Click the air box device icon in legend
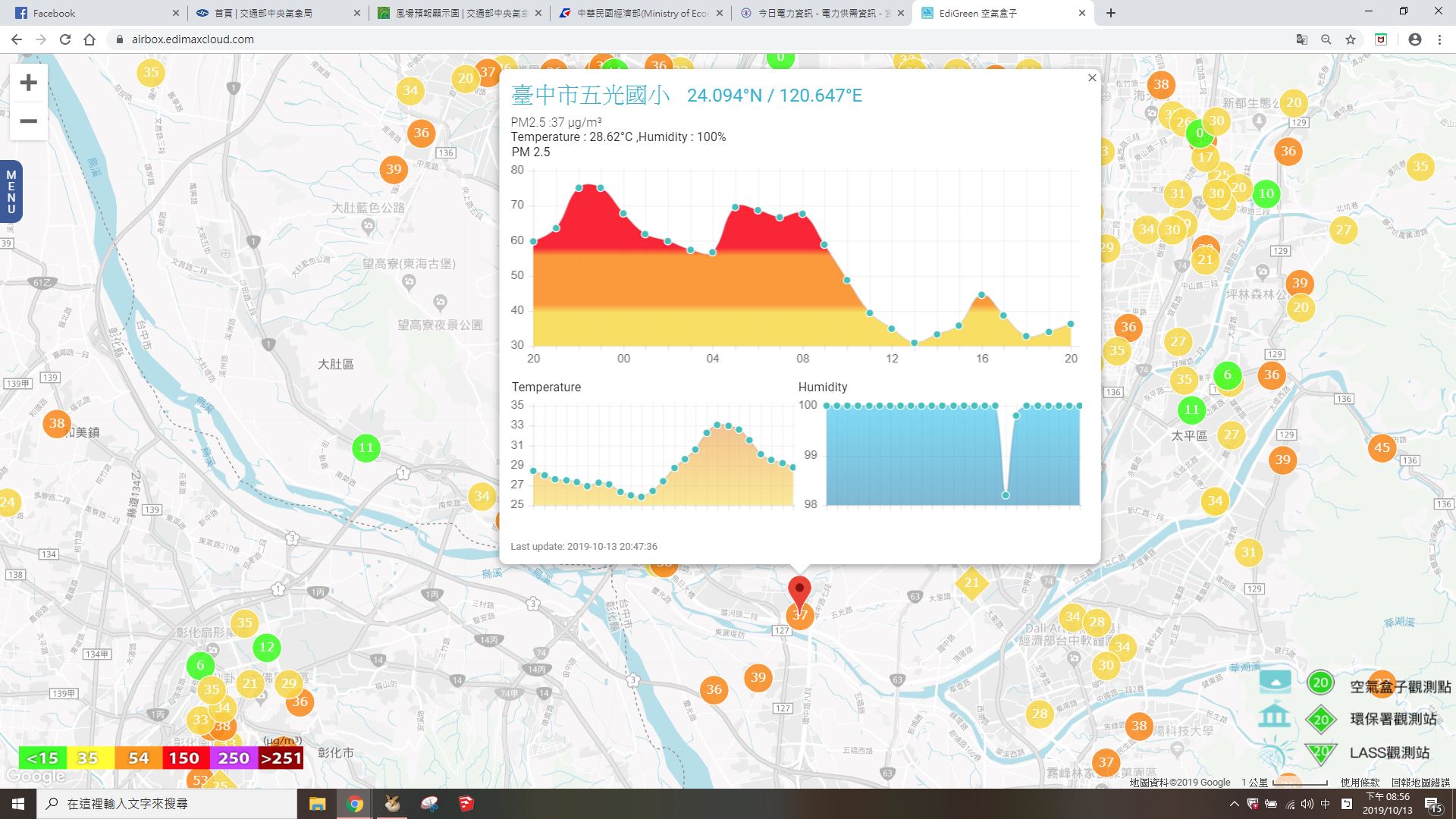 [x=1275, y=682]
